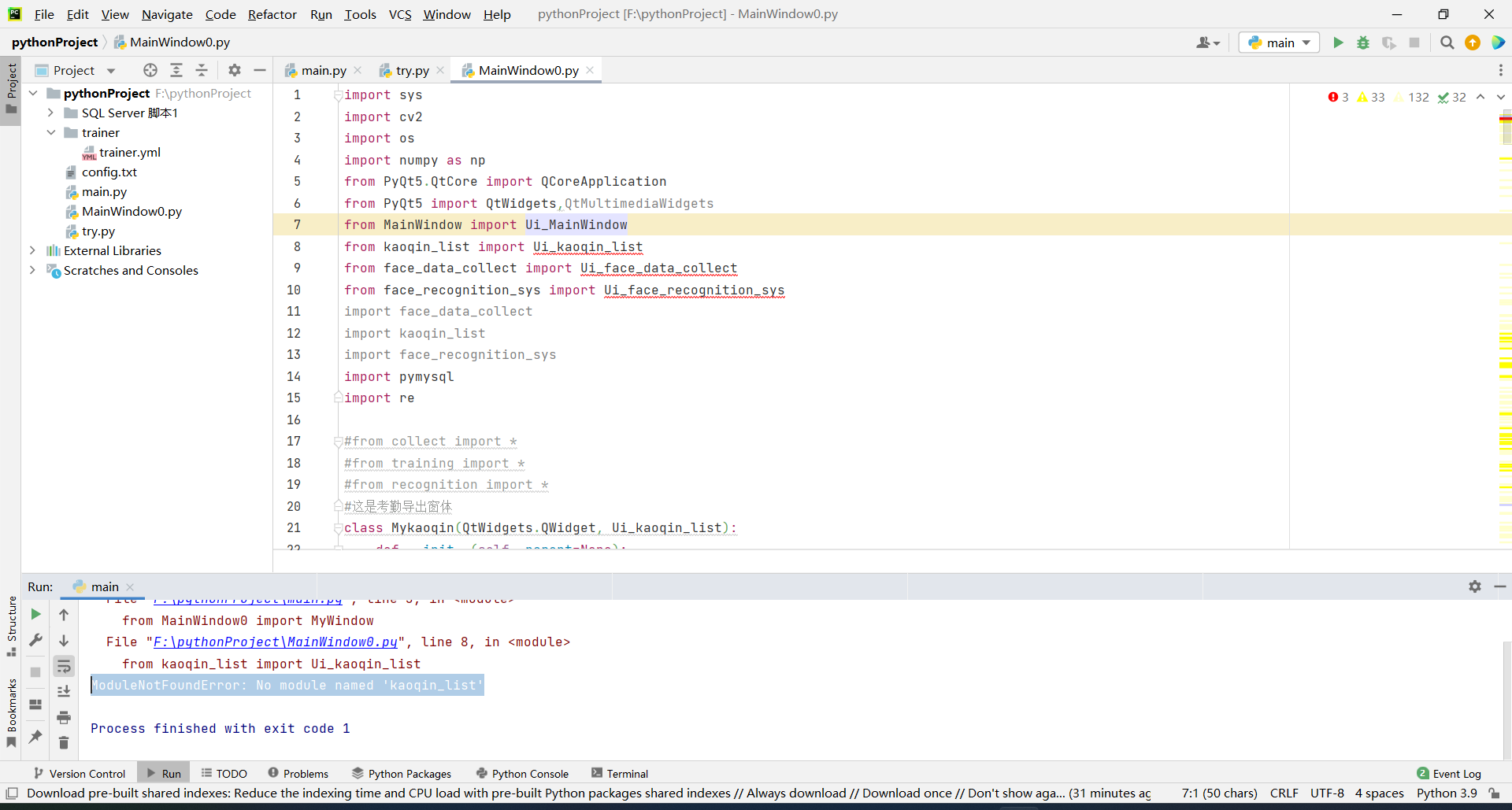Viewport: 1512px width, 810px height.
Task: Expand all in Project tool window
Action: [x=176, y=70]
